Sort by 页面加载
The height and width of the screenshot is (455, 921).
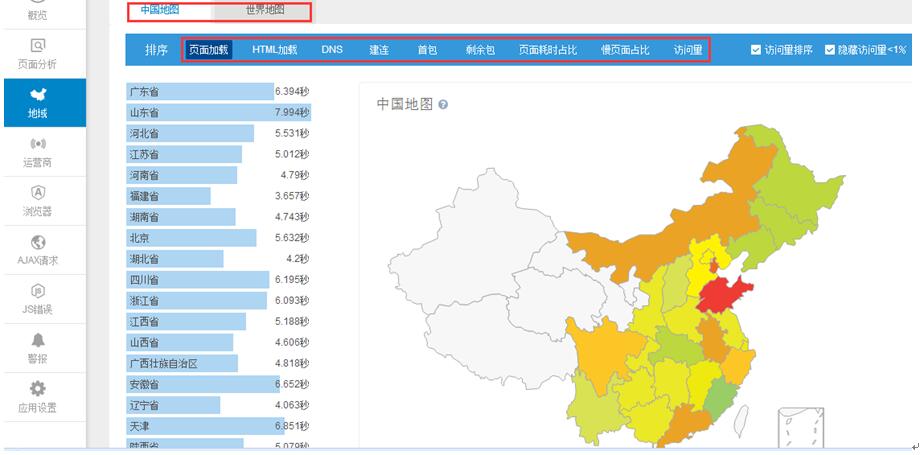click(x=209, y=50)
